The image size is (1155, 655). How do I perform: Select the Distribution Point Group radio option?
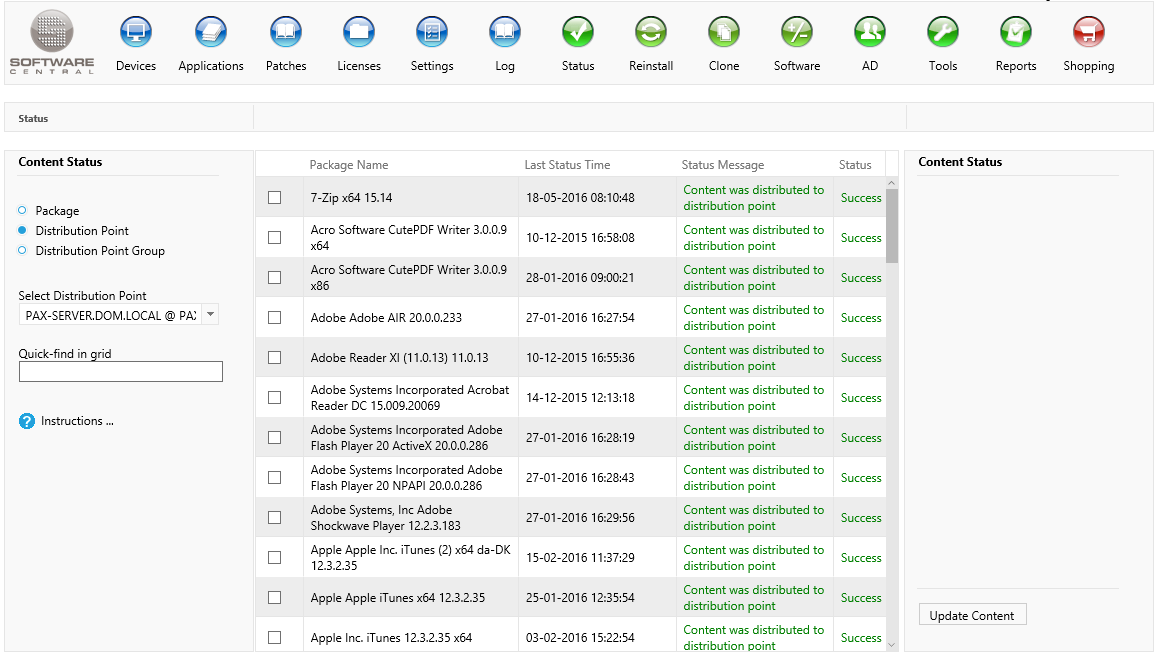tap(22, 251)
